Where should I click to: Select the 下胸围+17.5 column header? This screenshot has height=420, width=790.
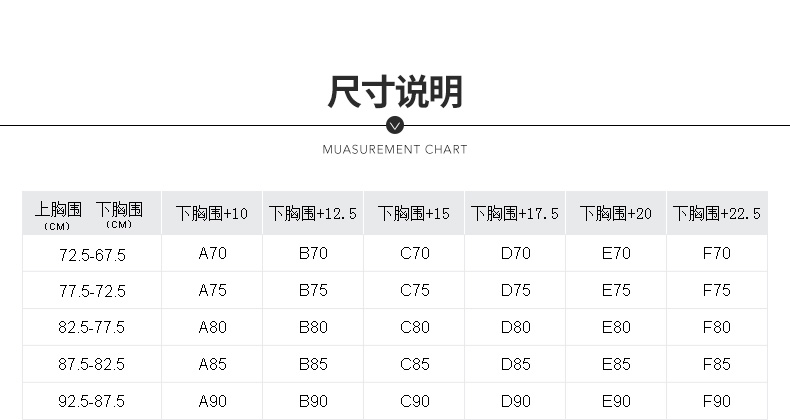point(515,213)
